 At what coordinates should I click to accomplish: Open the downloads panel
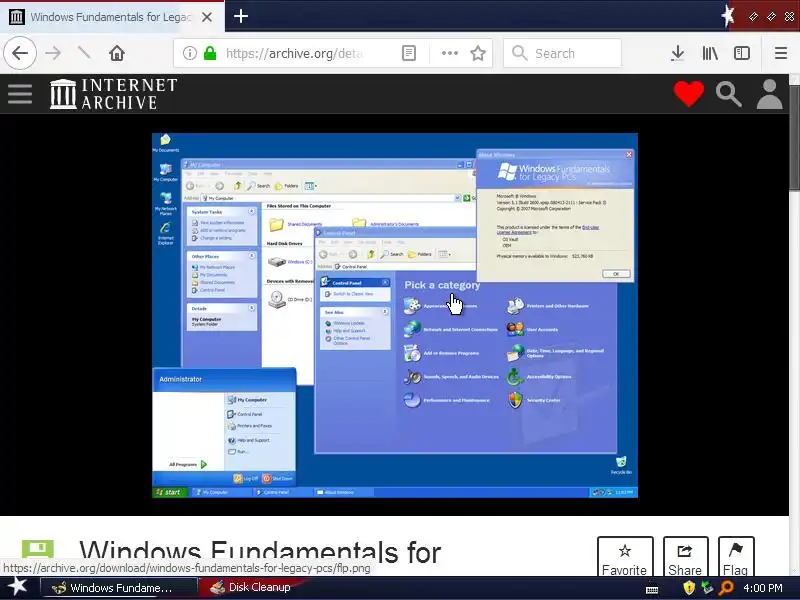678,53
